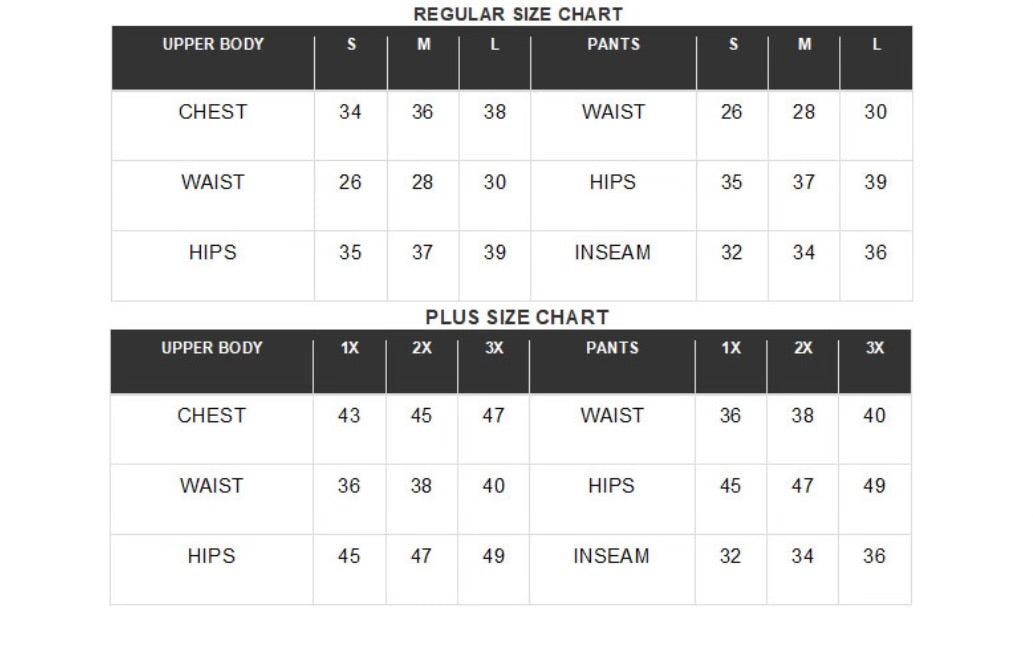
Task: Click plus chart pants hips 3X value 49
Action: [874, 485]
